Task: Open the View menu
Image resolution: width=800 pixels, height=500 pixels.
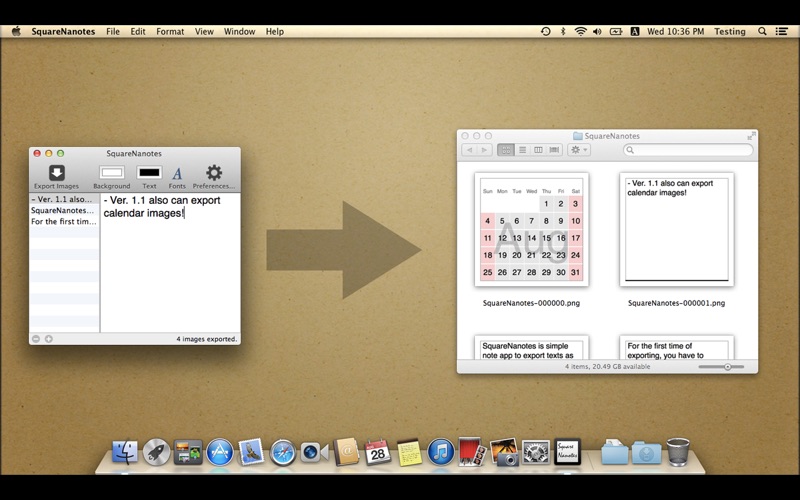Action: point(204,31)
